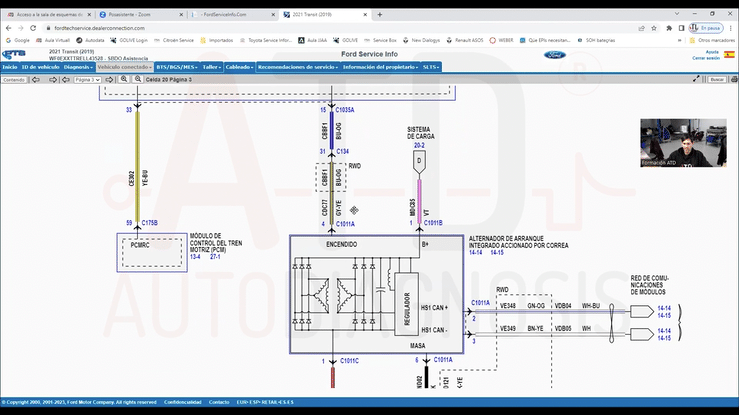Click the Contenido button

point(14,80)
